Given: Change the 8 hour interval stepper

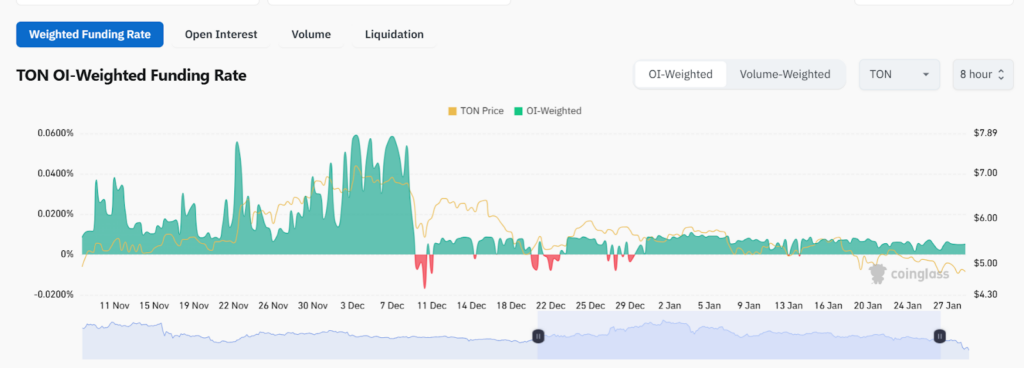Looking at the screenshot, I should click(983, 74).
